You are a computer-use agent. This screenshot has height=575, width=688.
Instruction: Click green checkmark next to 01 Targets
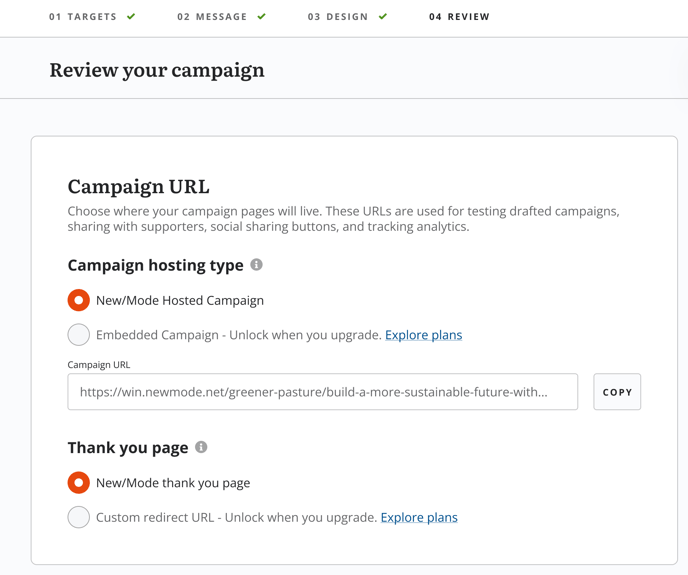(131, 17)
